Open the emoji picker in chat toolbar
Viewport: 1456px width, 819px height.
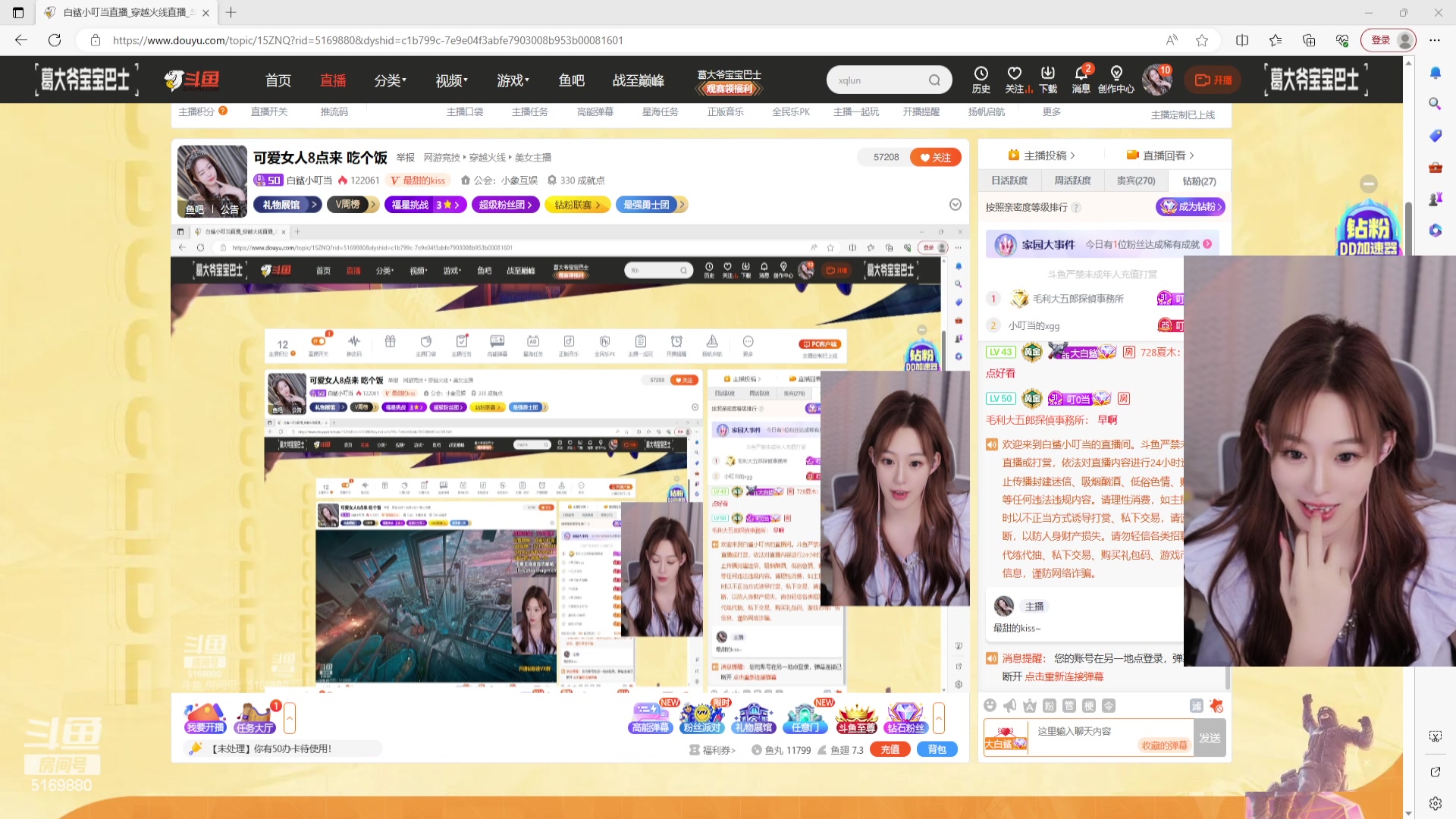pyautogui.click(x=990, y=706)
